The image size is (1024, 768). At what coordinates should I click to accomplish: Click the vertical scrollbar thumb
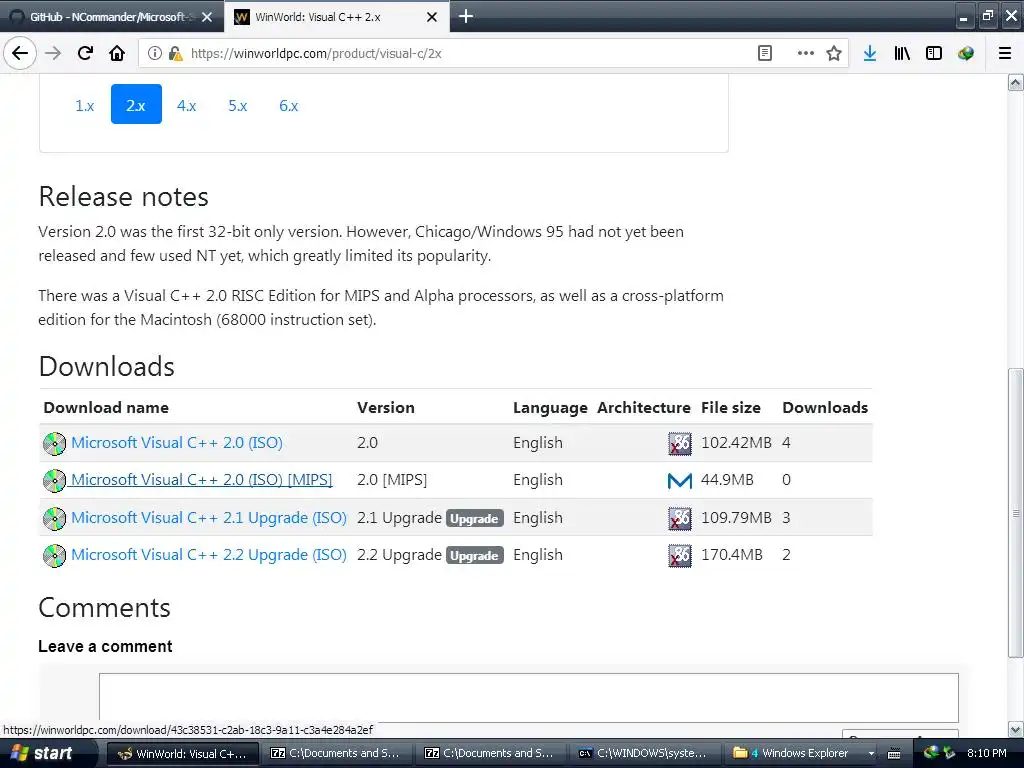(1016, 513)
